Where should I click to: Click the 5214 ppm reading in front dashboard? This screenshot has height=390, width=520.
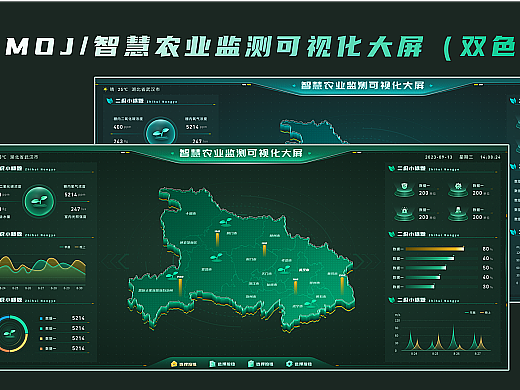[75, 195]
